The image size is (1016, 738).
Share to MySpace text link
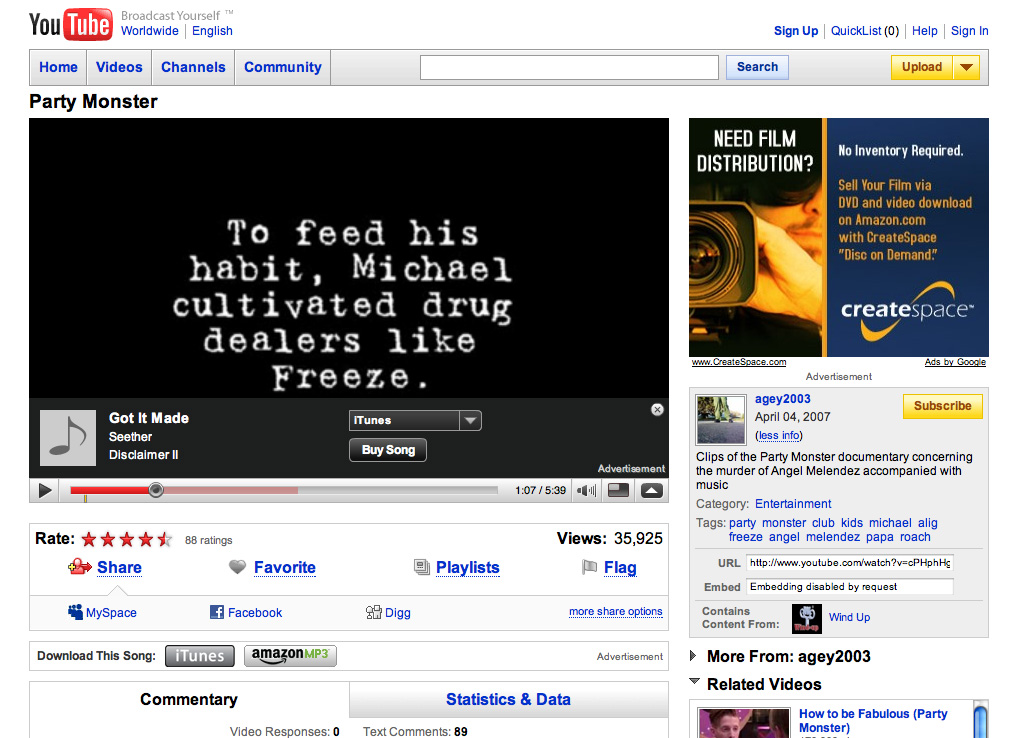111,612
